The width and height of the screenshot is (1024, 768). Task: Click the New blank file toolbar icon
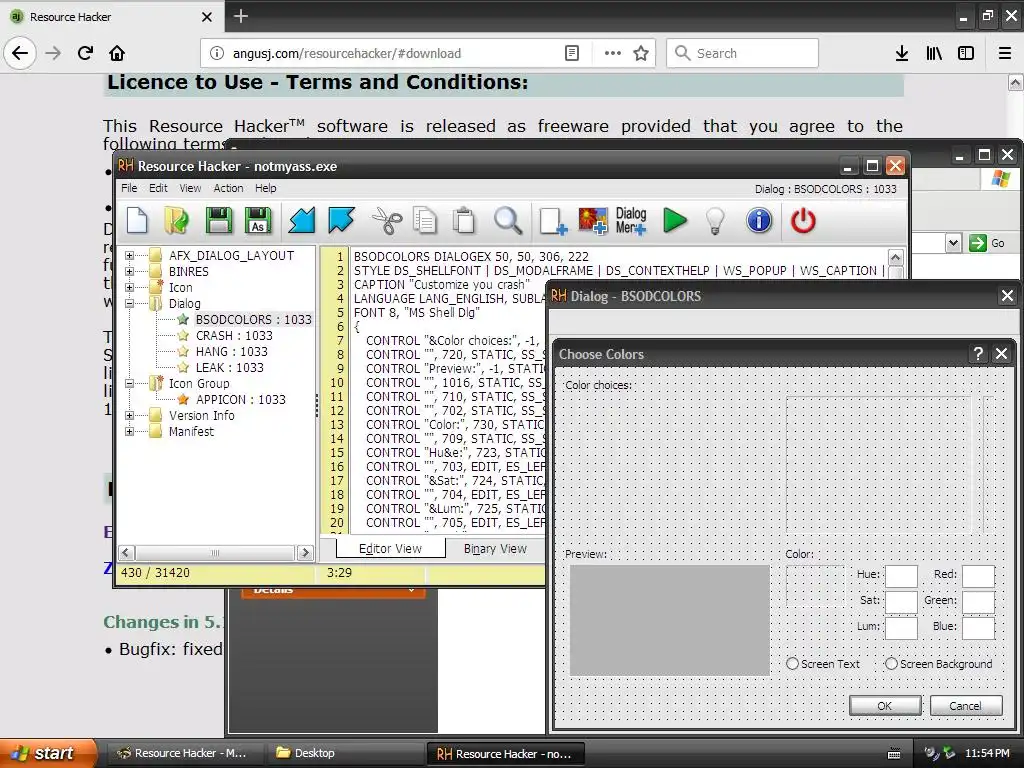(x=137, y=221)
